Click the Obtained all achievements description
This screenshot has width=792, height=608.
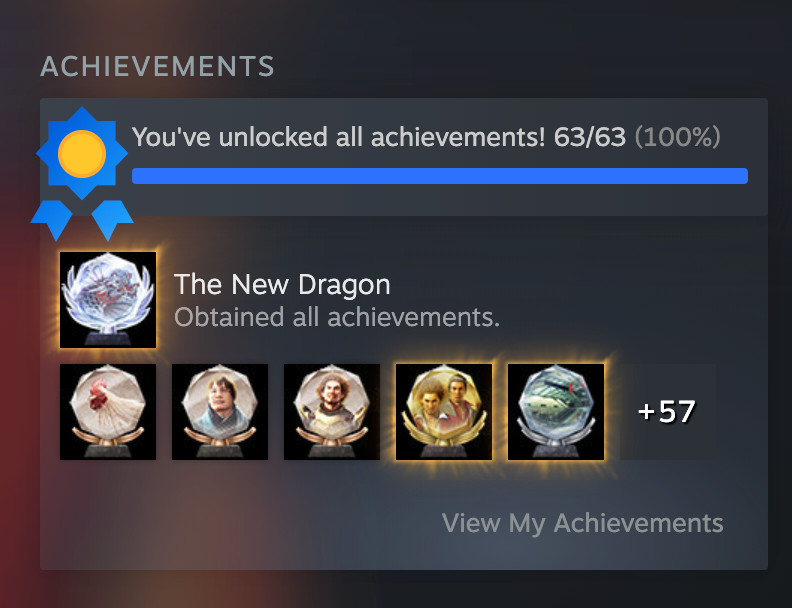coord(337,318)
